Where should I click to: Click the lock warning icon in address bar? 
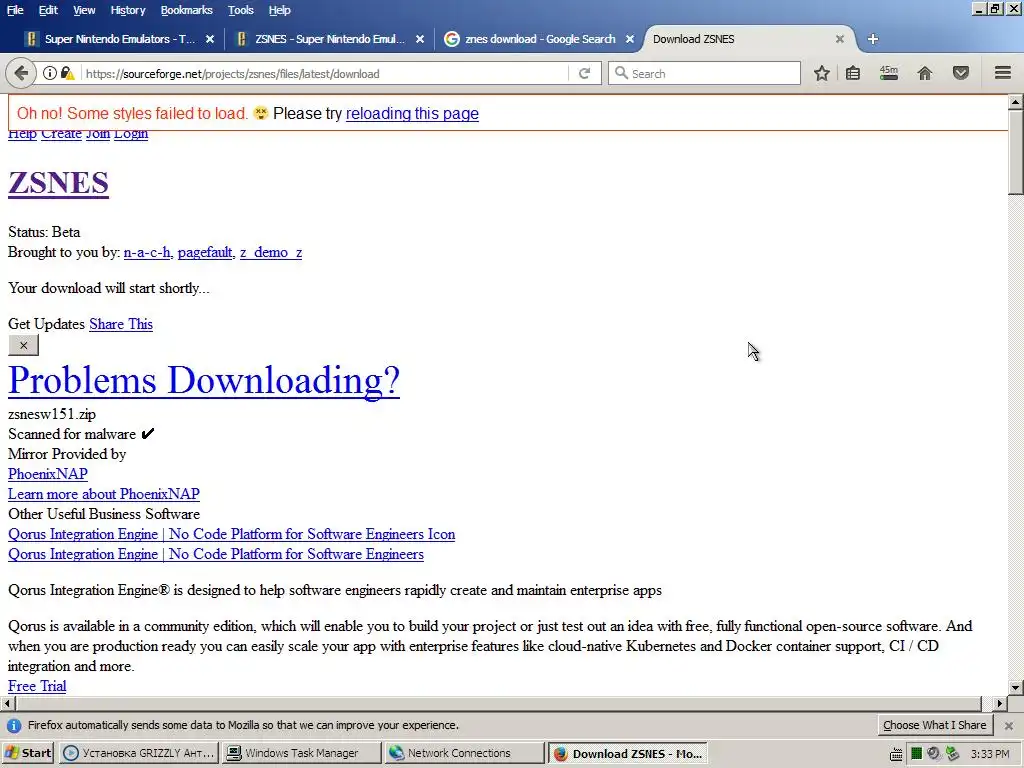point(67,73)
